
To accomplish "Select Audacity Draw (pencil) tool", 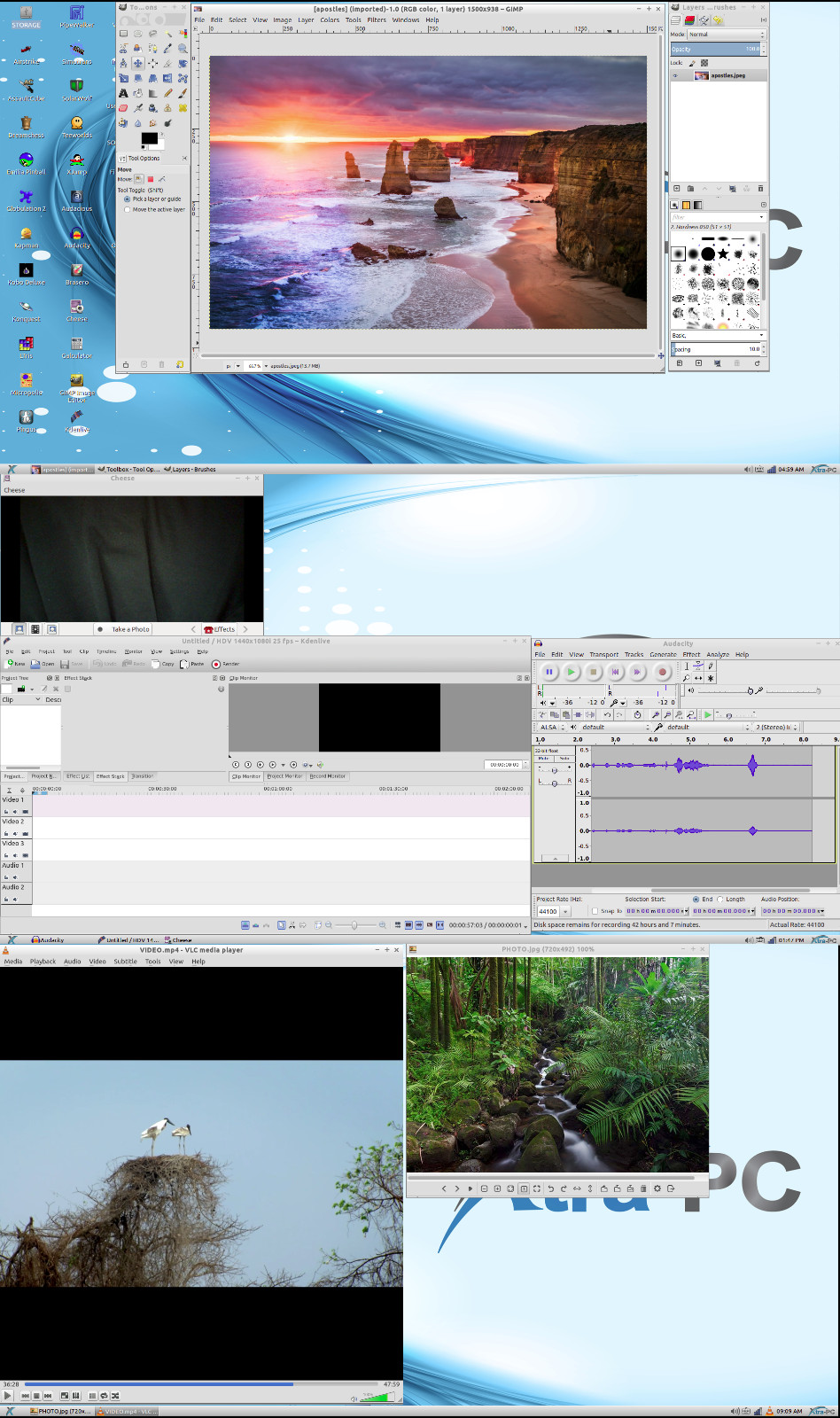I will point(710,666).
